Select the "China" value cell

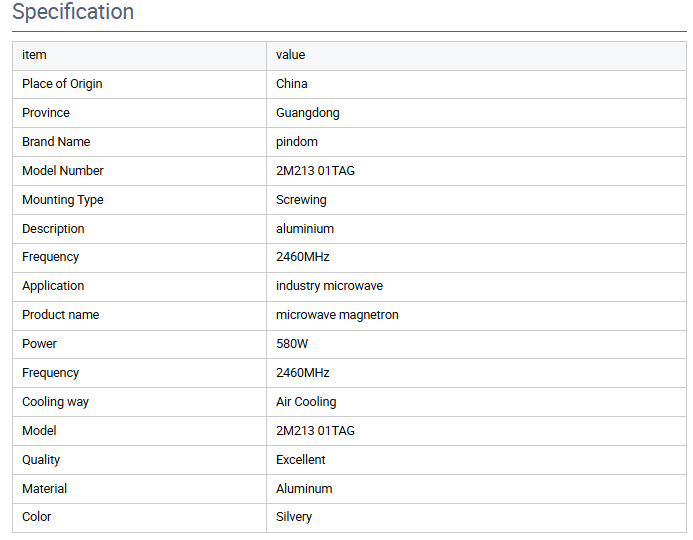click(x=292, y=84)
